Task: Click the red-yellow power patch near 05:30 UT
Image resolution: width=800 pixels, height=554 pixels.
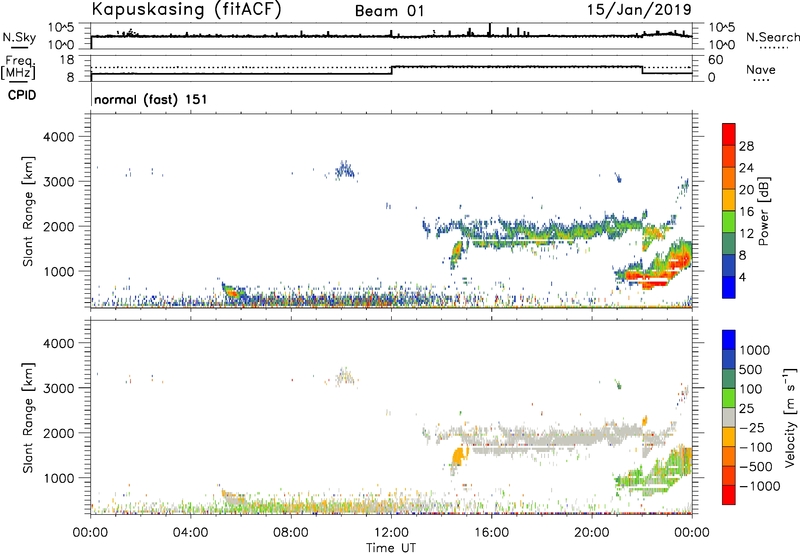Action: 233,293
